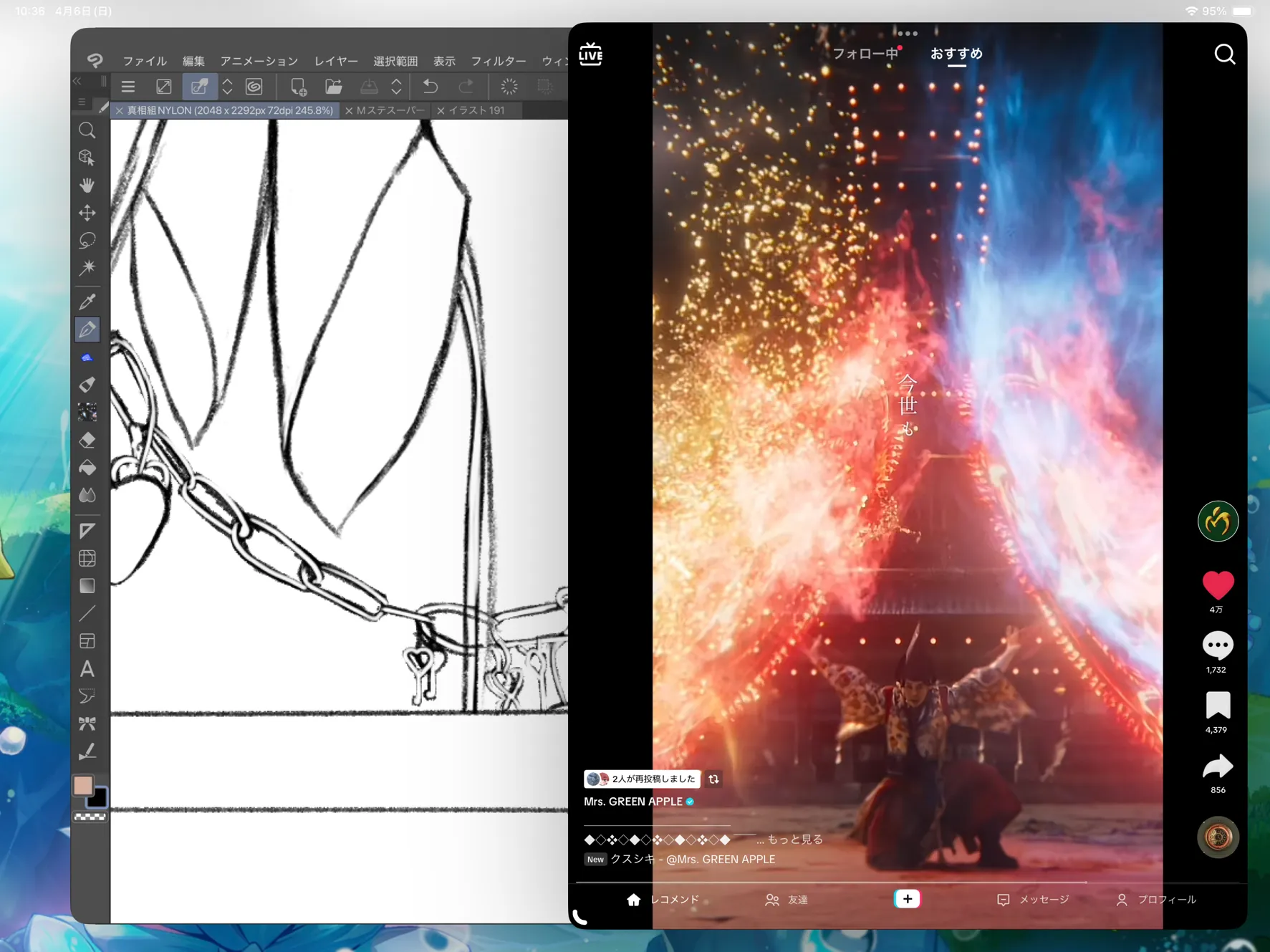The height and width of the screenshot is (952, 1270).
Task: Open split-view three dots multitasking control
Action: point(908,33)
